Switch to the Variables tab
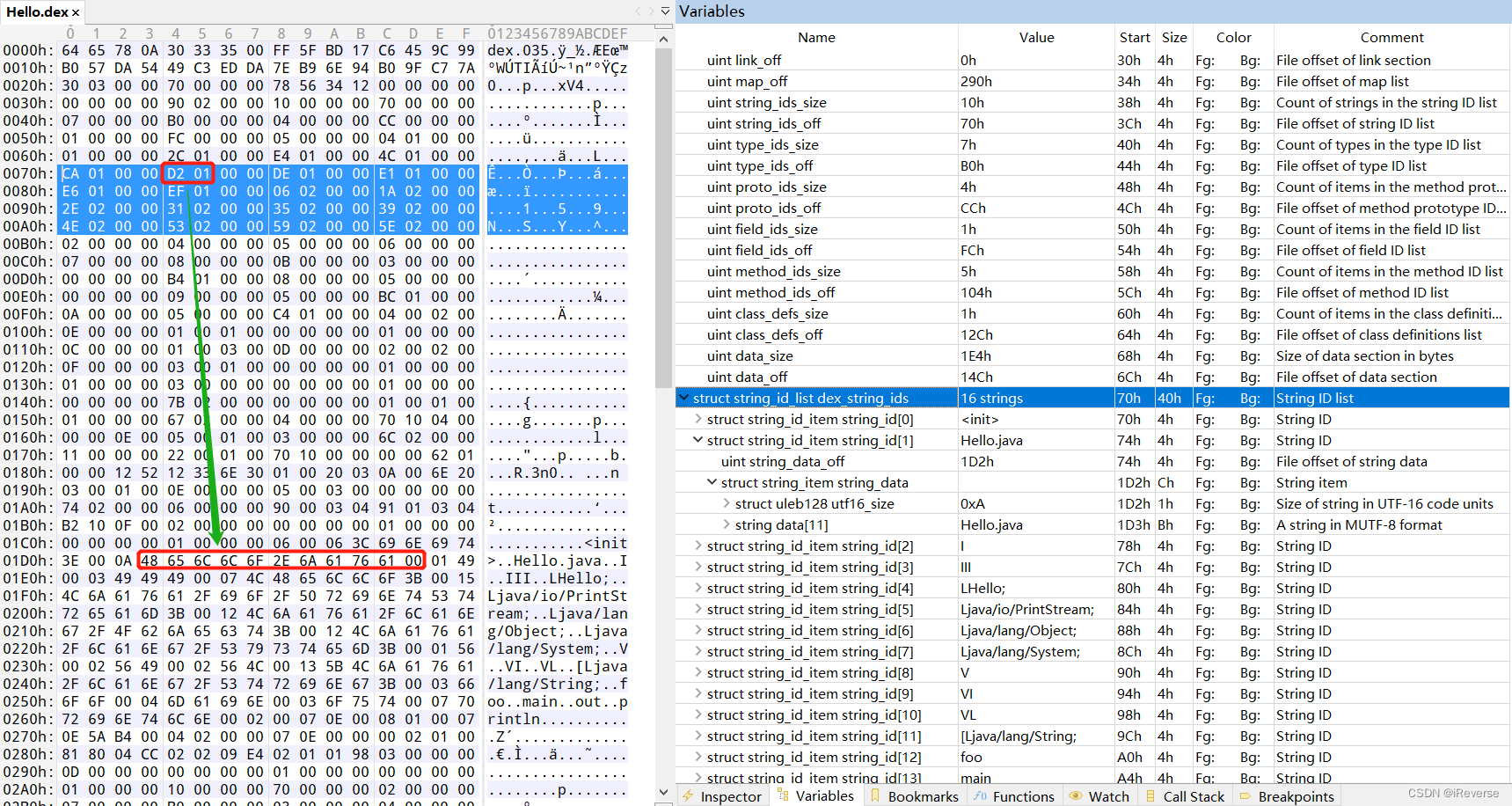Image resolution: width=1512 pixels, height=806 pixels. point(816,795)
